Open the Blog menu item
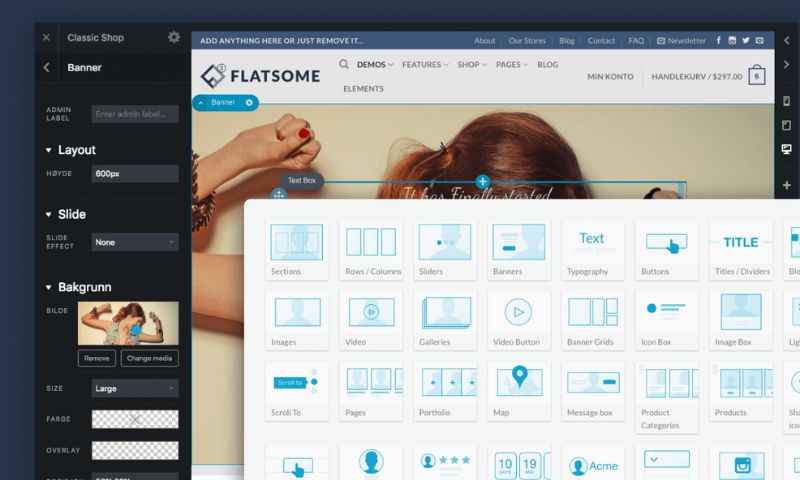Screen dimensions: 800x480 tap(547, 65)
